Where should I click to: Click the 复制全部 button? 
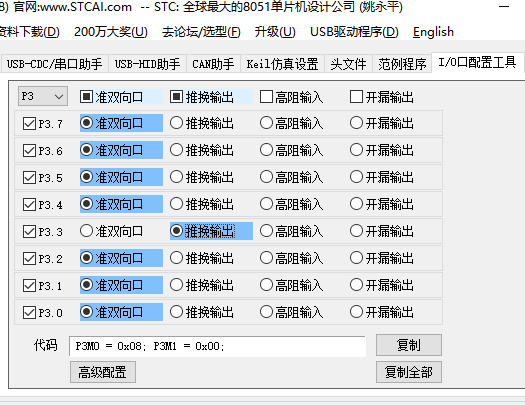click(409, 372)
